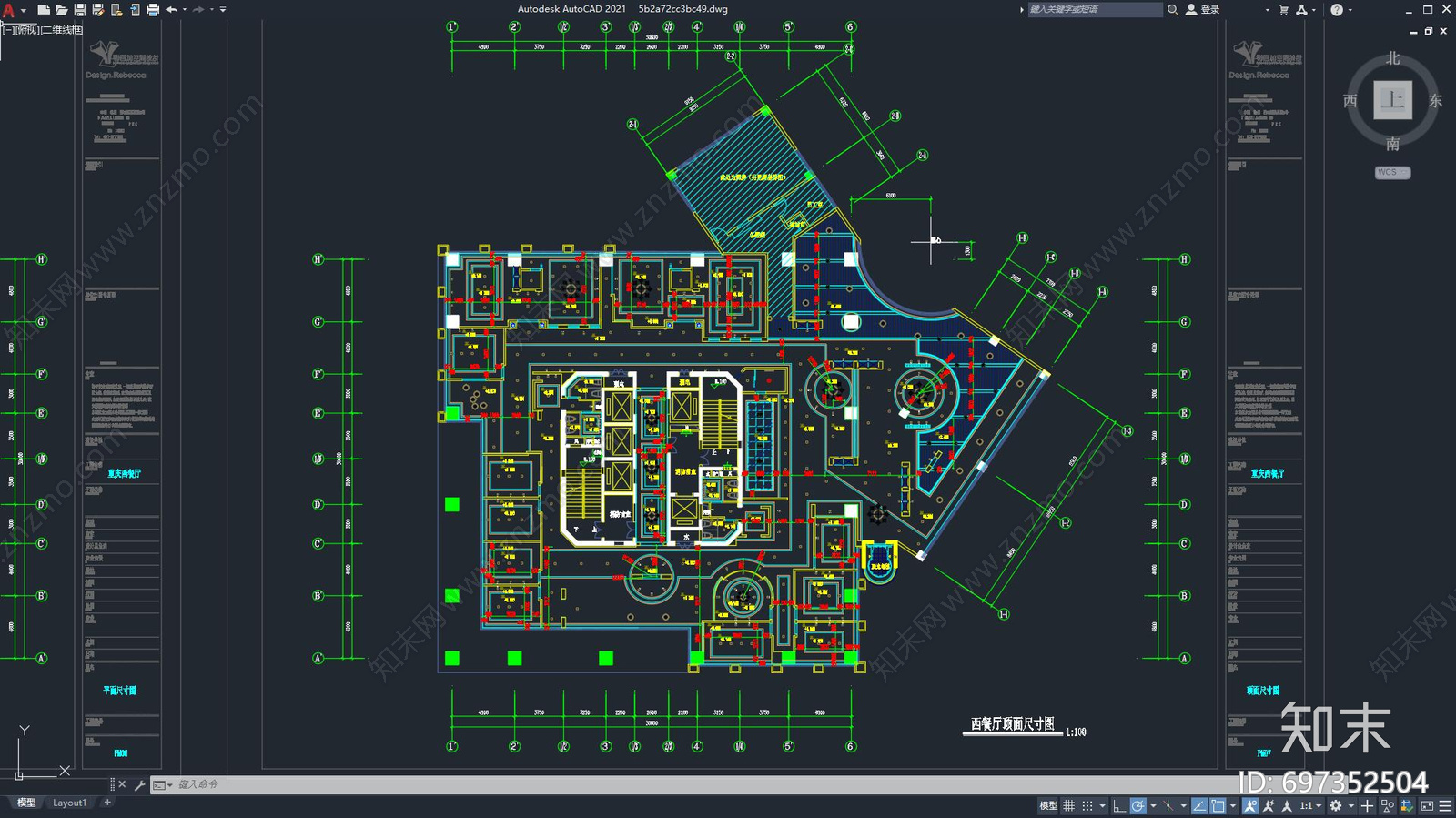Image resolution: width=1456 pixels, height=818 pixels.
Task: Click the Open file folder icon
Action: click(62, 10)
